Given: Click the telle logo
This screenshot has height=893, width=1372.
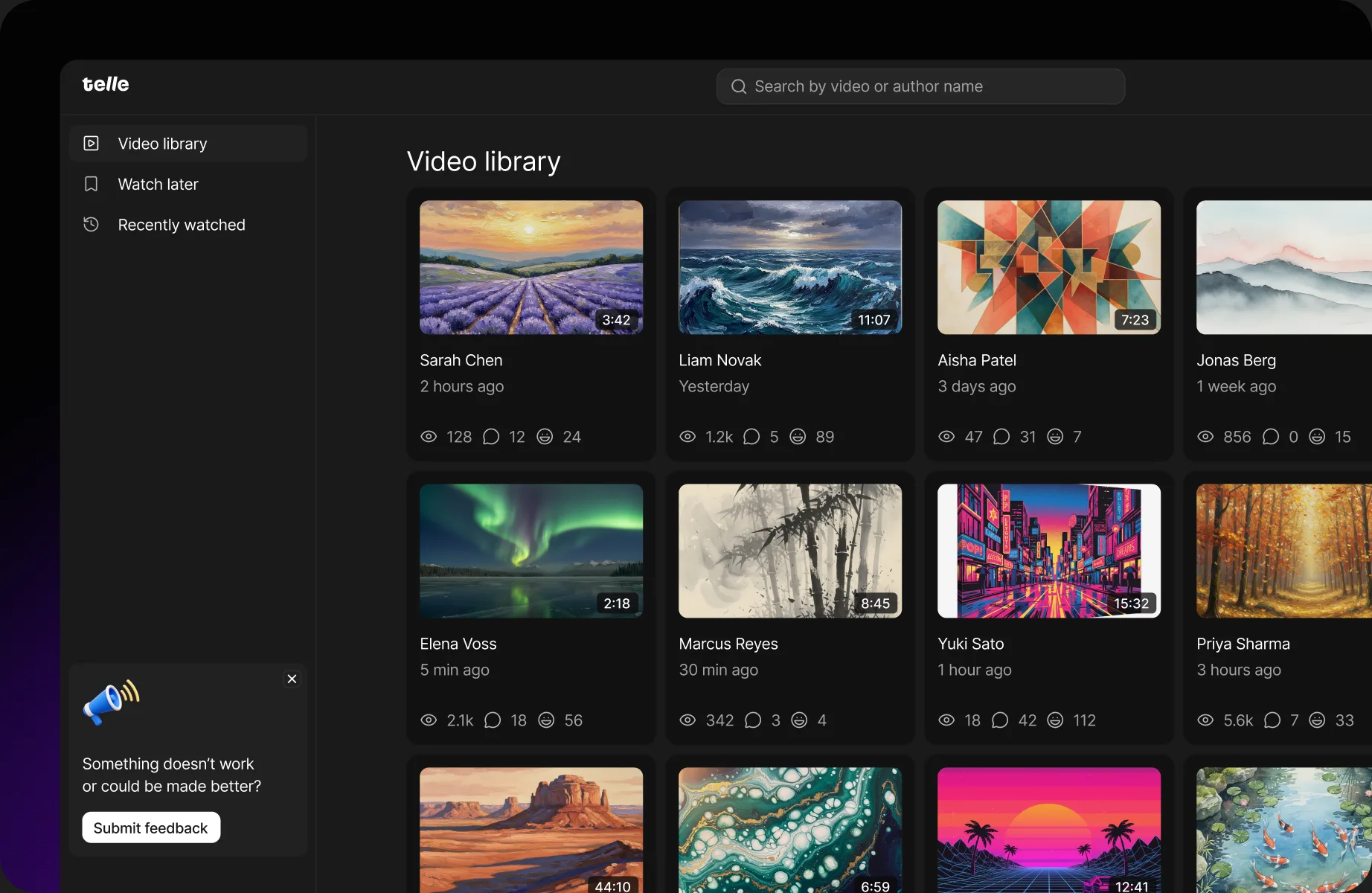Looking at the screenshot, I should 105,84.
